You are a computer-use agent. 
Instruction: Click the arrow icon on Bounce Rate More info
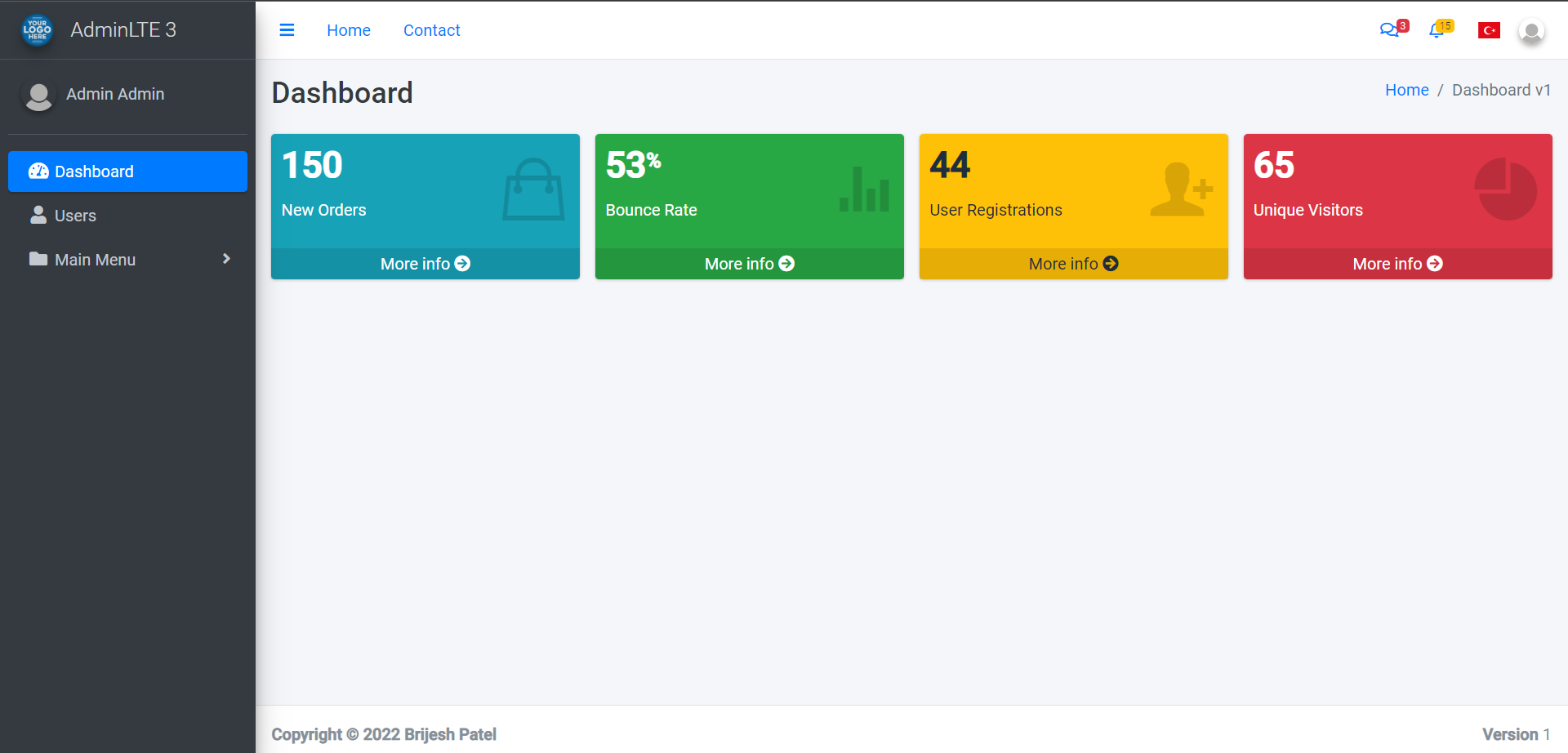pos(786,264)
